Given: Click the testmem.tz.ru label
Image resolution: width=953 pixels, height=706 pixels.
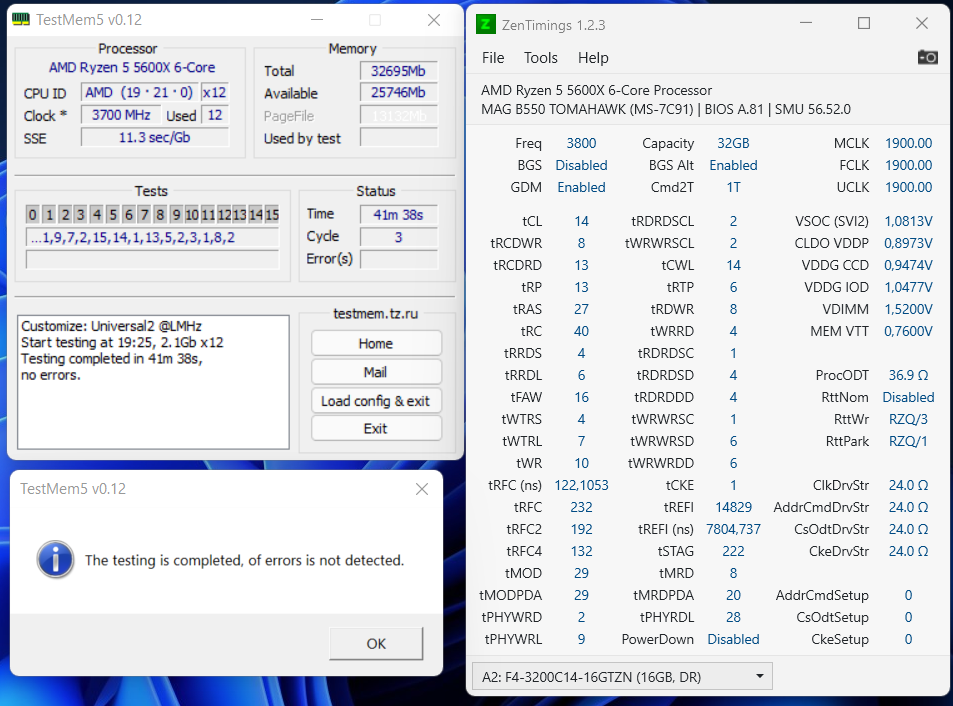Looking at the screenshot, I should (x=376, y=314).
